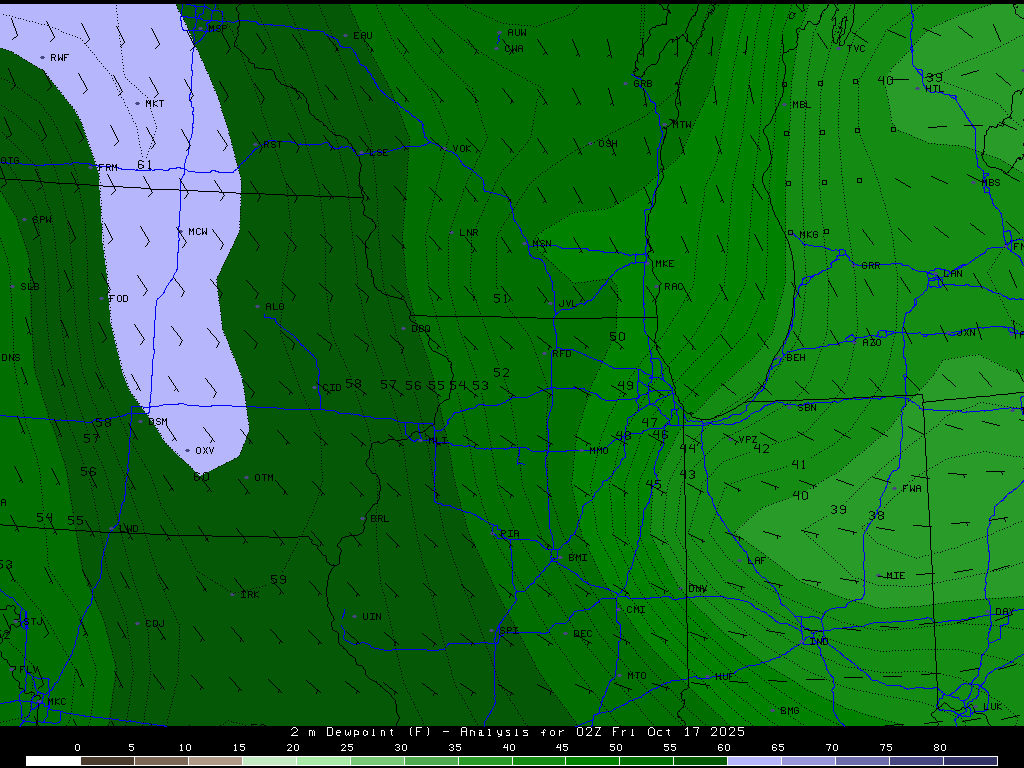
Task: Click the BMI station label
Action: point(577,557)
